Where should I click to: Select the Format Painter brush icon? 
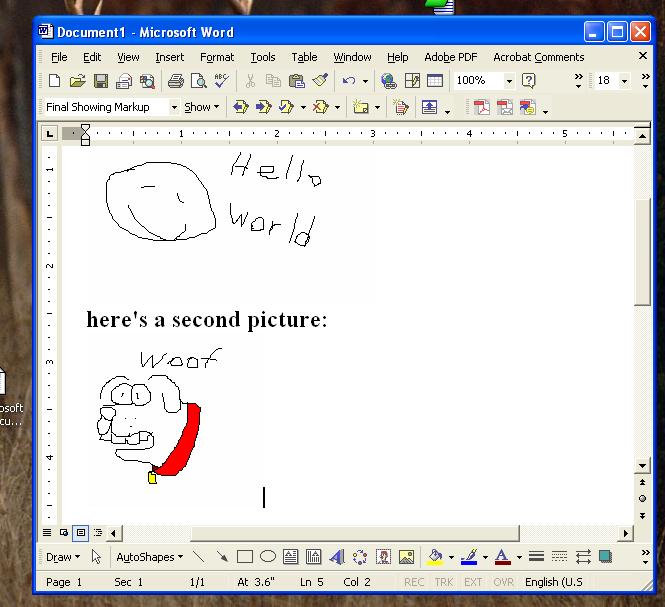click(x=320, y=81)
